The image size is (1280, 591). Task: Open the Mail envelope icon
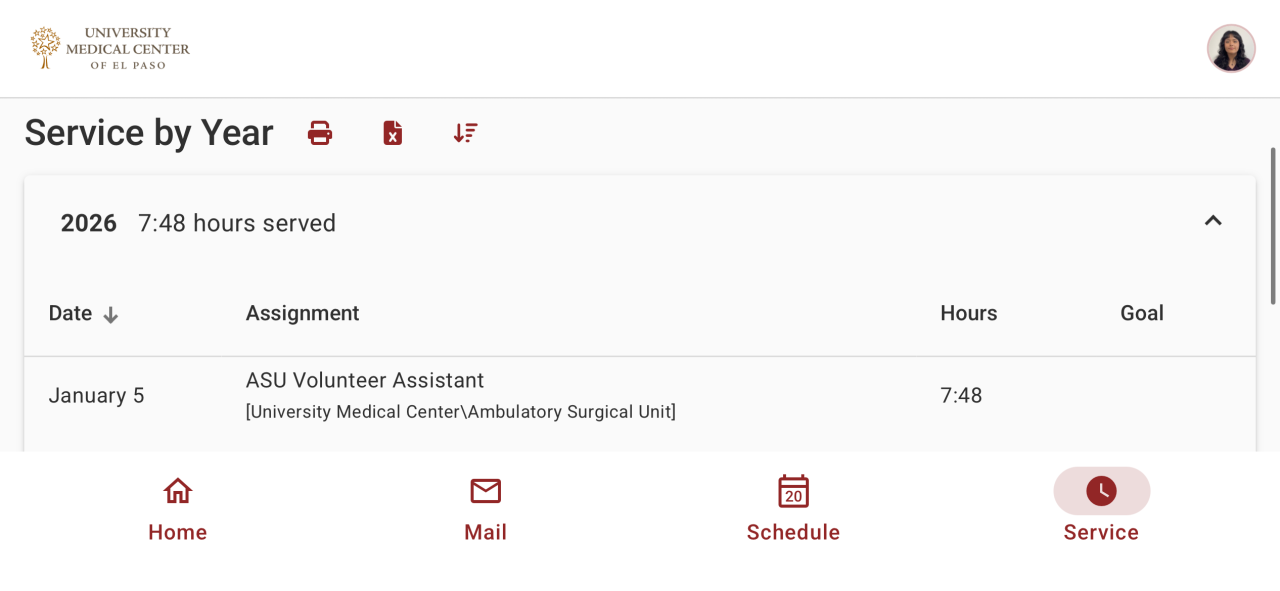(x=486, y=491)
